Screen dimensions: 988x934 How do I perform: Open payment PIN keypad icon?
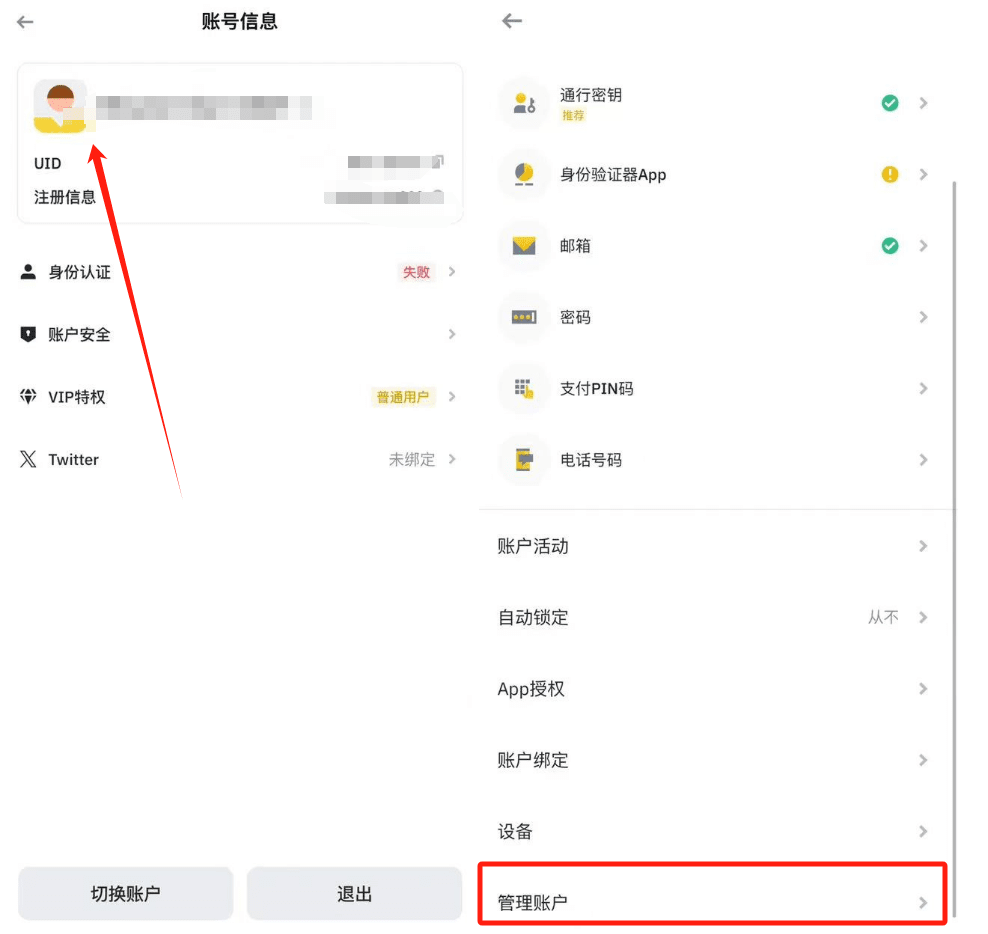click(524, 388)
